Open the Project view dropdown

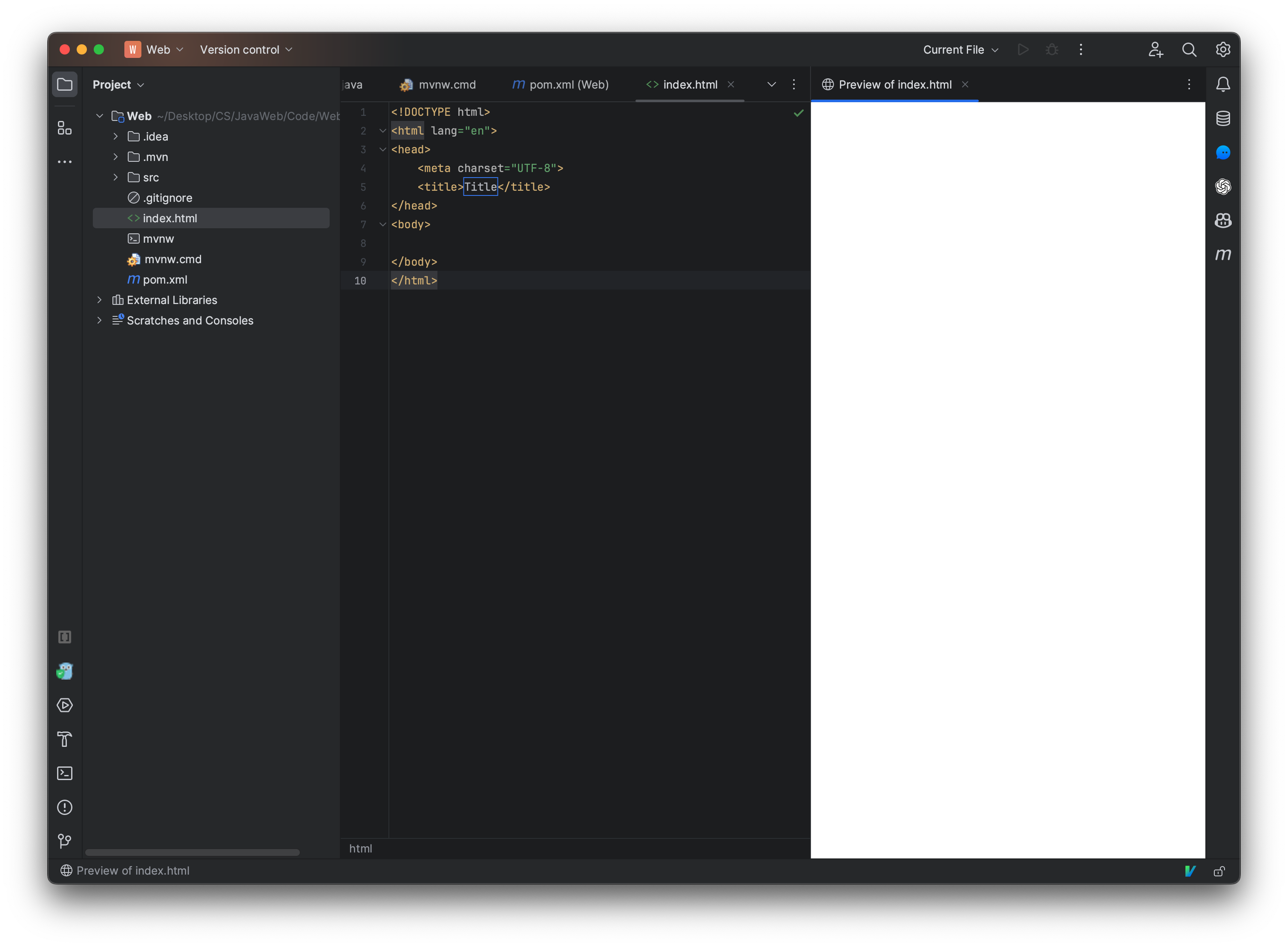tap(118, 85)
